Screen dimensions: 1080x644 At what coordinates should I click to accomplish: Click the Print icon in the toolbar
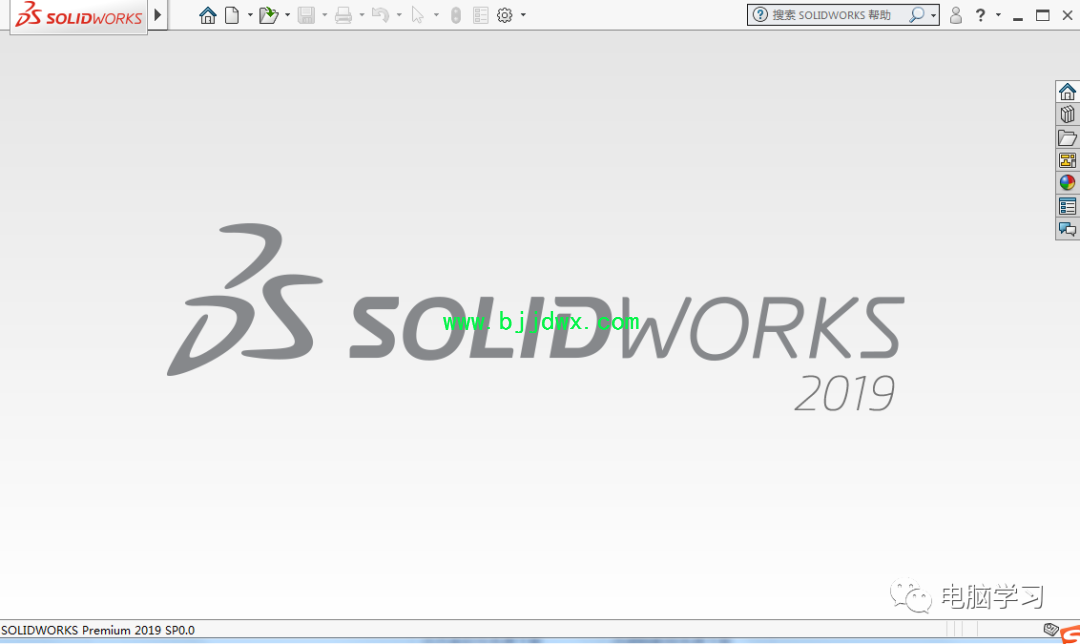point(343,15)
